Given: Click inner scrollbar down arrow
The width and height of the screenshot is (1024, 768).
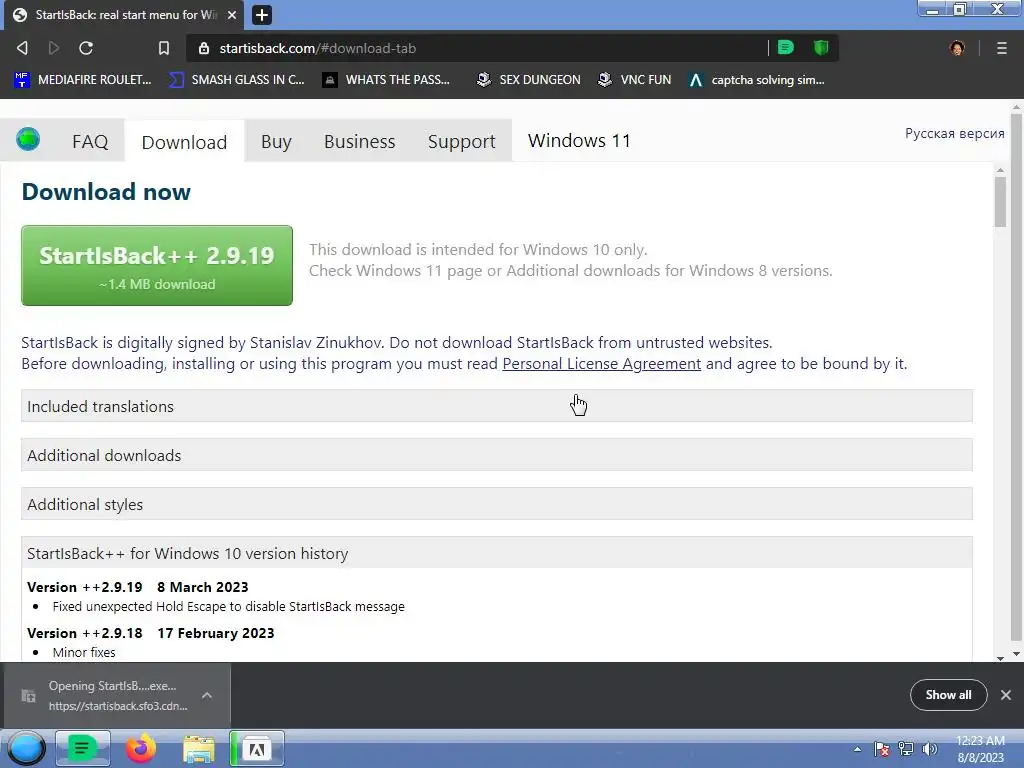Looking at the screenshot, I should (x=1000, y=658).
